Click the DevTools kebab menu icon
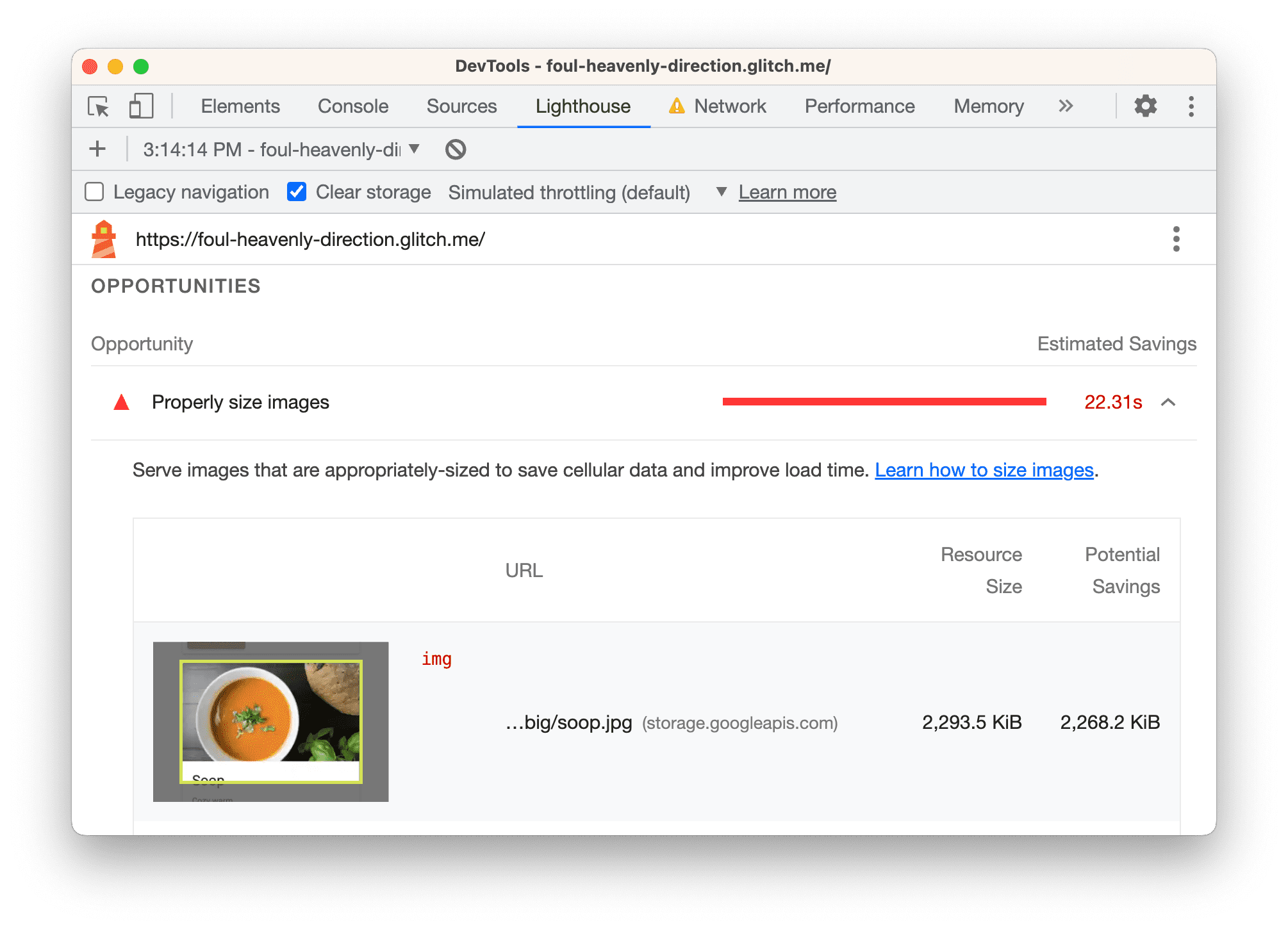The height and width of the screenshot is (930, 1288). point(1192,107)
